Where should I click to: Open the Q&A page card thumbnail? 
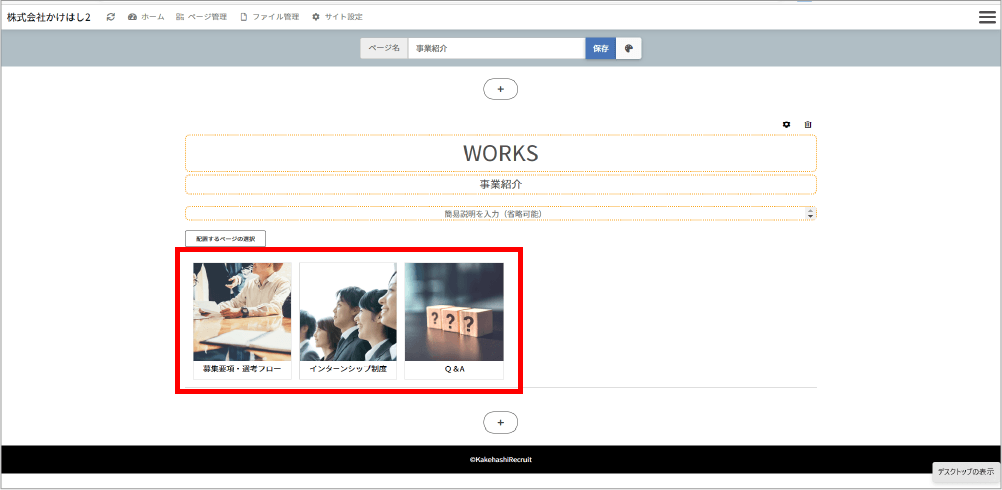click(454, 312)
